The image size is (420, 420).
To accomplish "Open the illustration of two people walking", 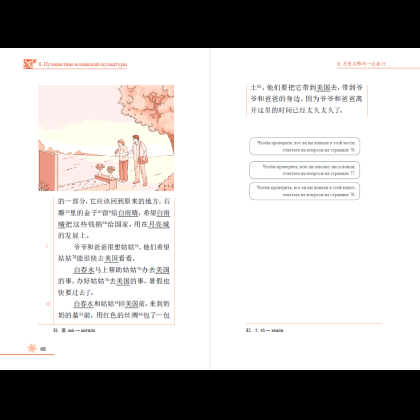I will [x=106, y=138].
